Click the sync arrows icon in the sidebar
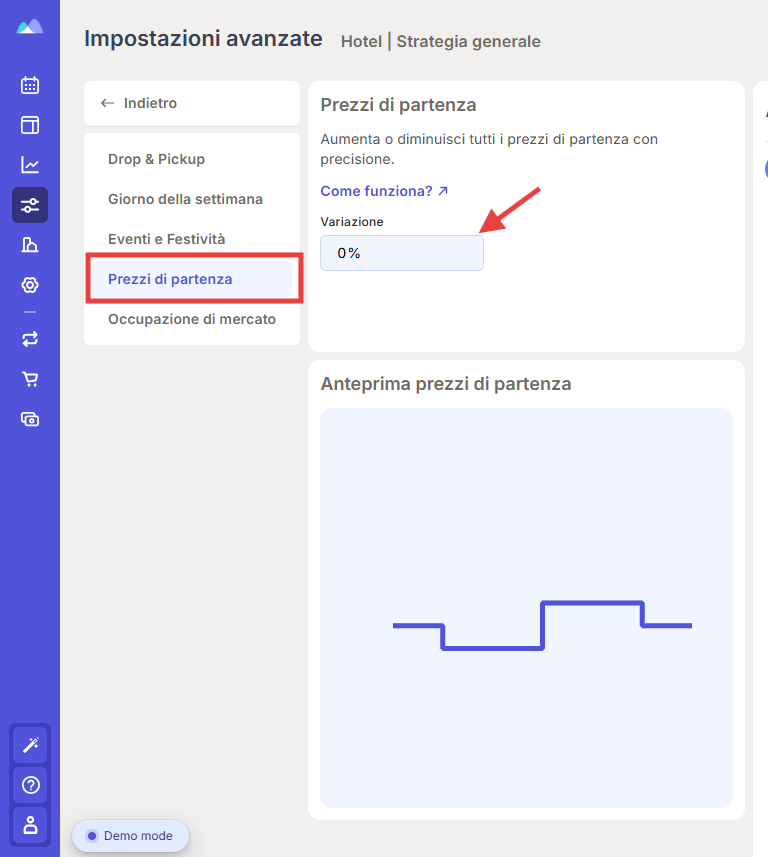This screenshot has width=768, height=857. click(x=30, y=339)
